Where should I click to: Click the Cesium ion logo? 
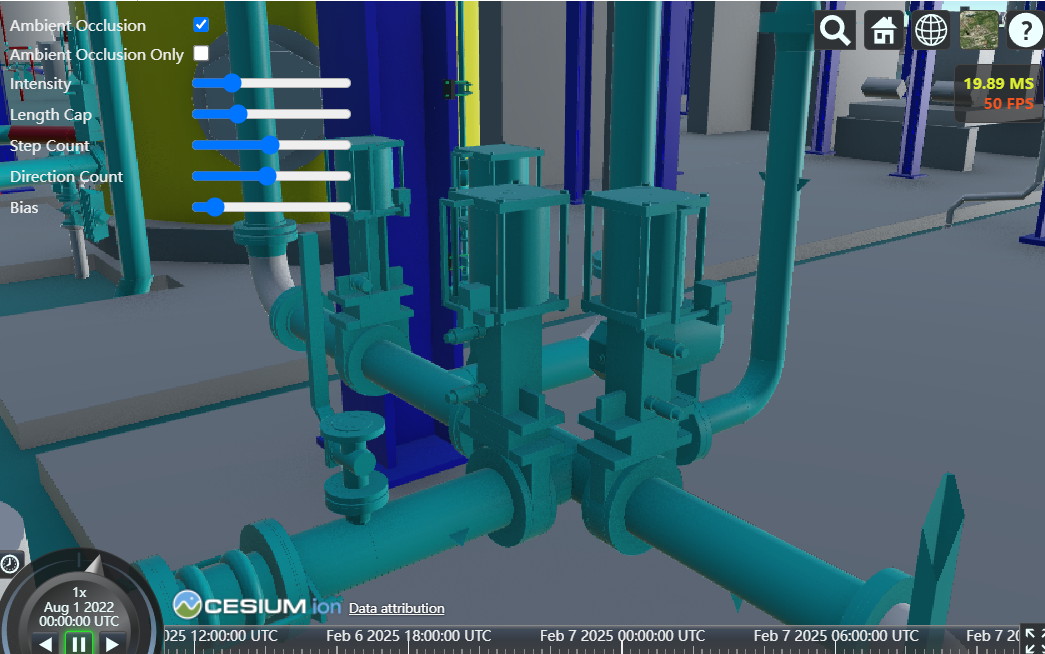[x=257, y=605]
